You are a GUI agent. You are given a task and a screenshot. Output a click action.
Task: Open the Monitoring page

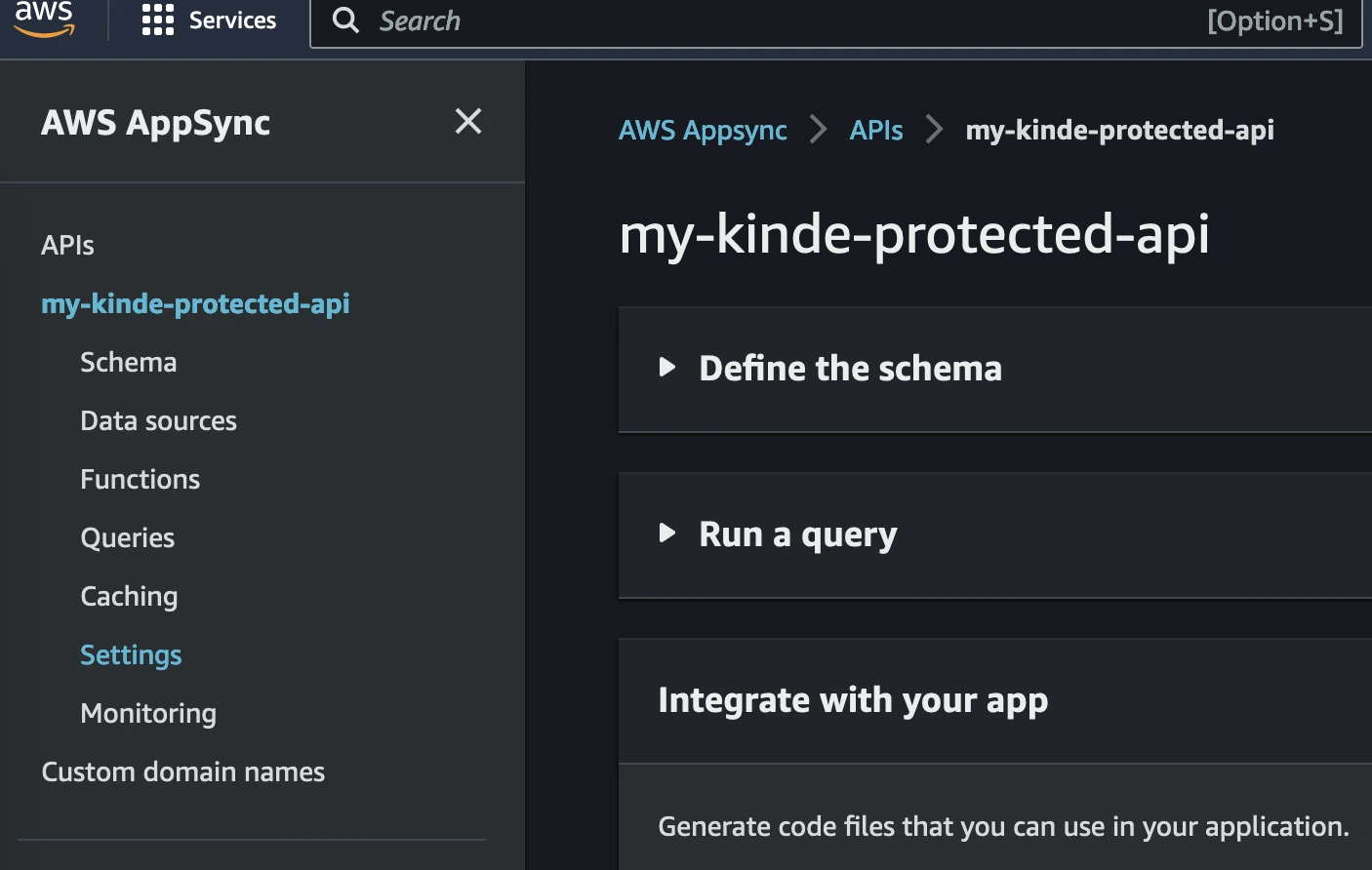click(148, 713)
